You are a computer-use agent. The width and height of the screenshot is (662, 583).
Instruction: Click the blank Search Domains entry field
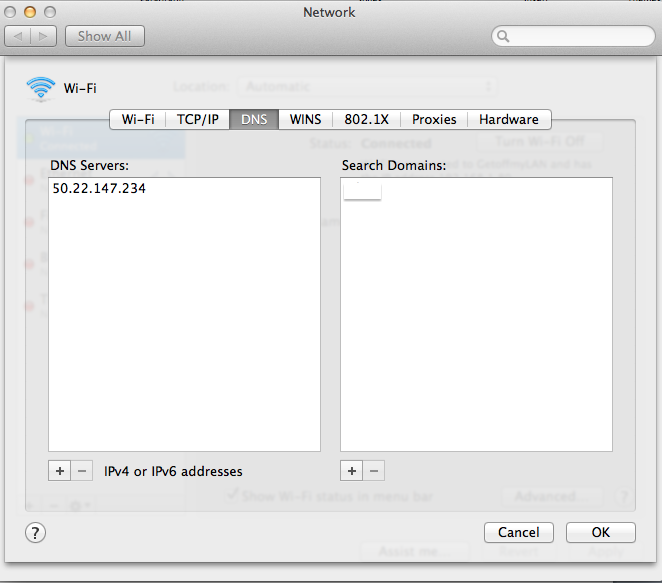point(362,190)
